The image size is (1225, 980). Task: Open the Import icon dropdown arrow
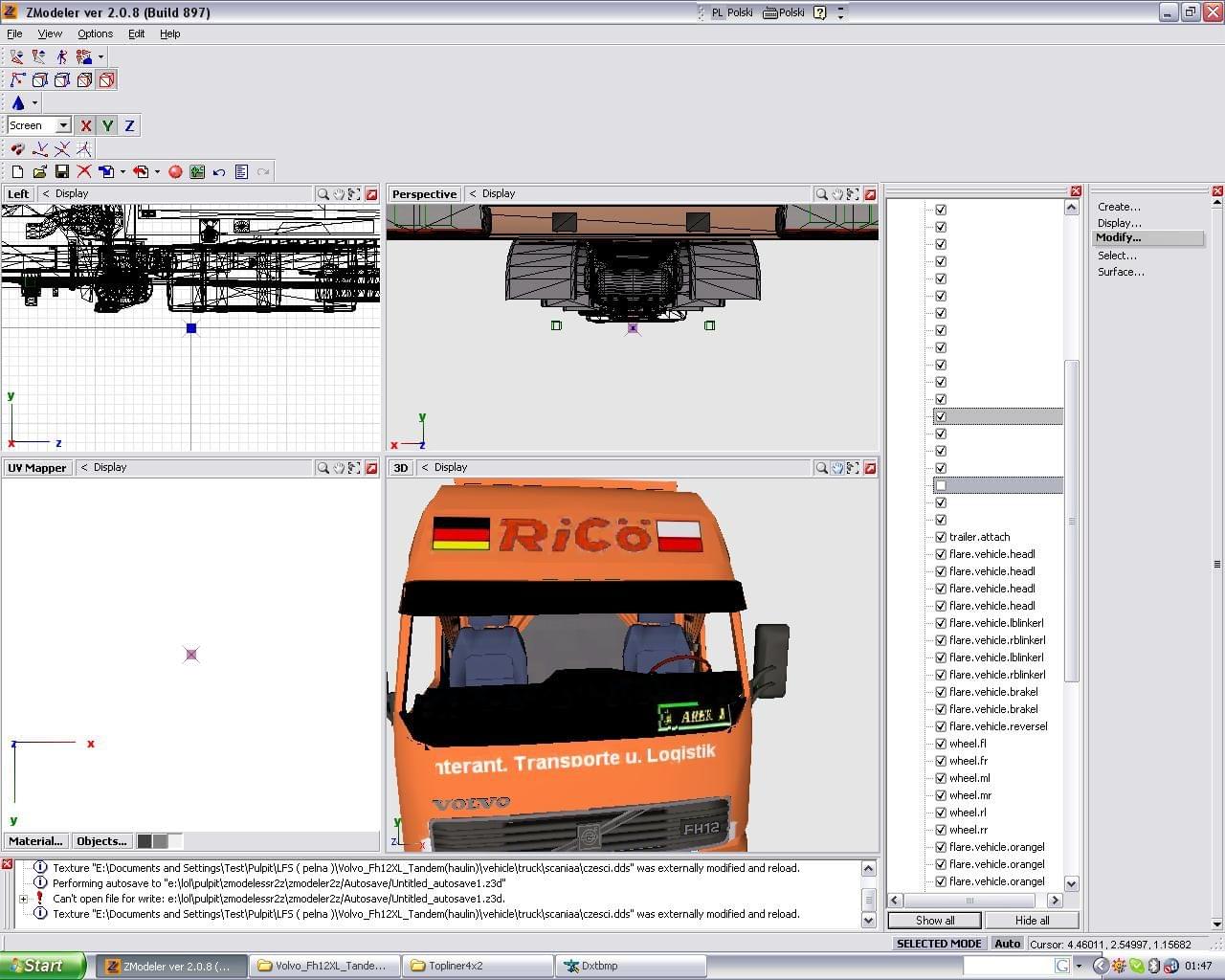[x=122, y=172]
